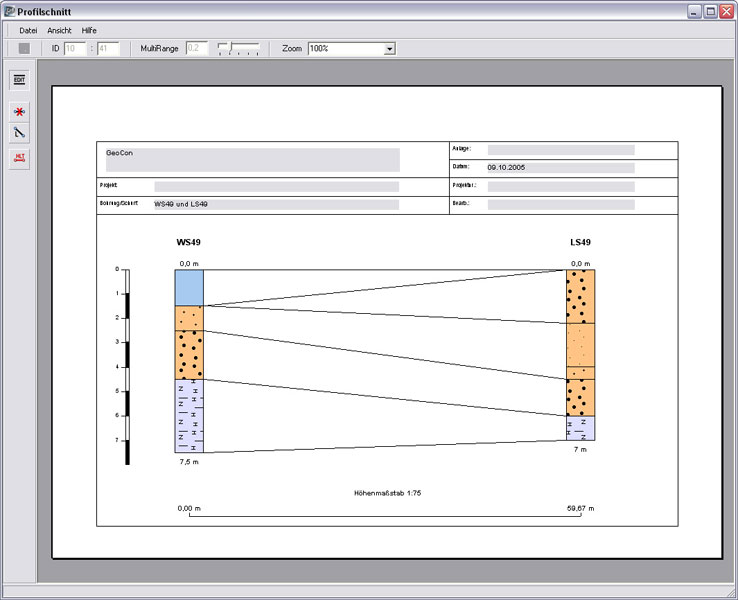738x600 pixels.
Task: Maximize the Profilschnitt window
Action: [709, 10]
